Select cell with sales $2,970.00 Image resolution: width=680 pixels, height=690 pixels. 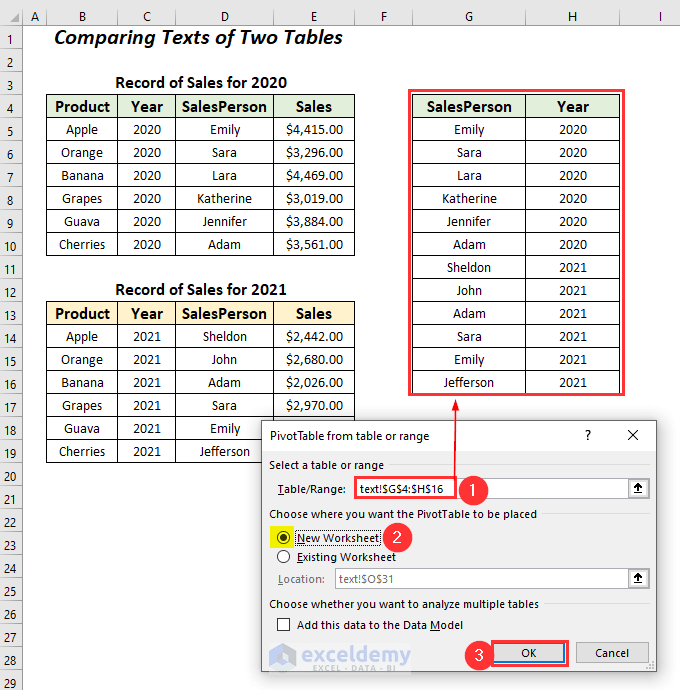pos(314,405)
